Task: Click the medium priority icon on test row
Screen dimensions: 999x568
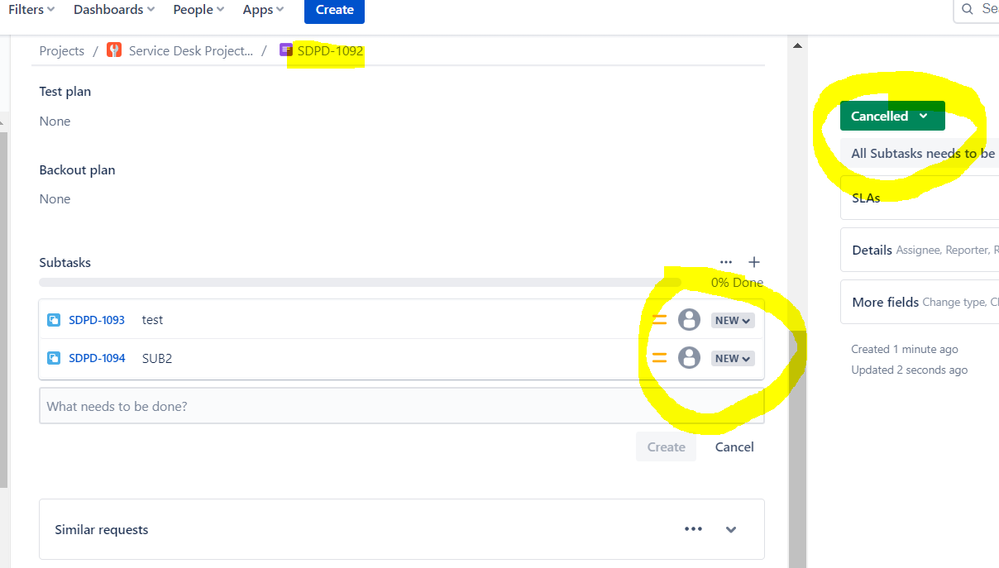Action: pos(659,320)
